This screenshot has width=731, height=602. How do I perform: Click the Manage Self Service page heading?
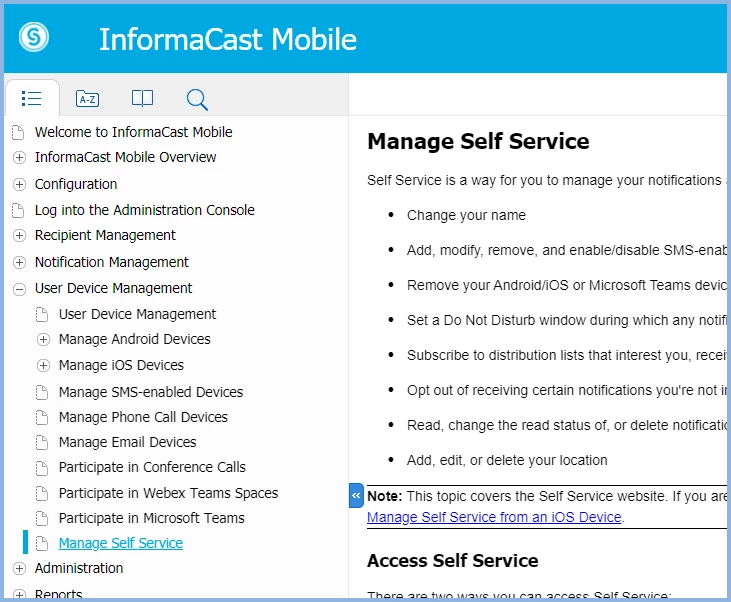coord(478,141)
